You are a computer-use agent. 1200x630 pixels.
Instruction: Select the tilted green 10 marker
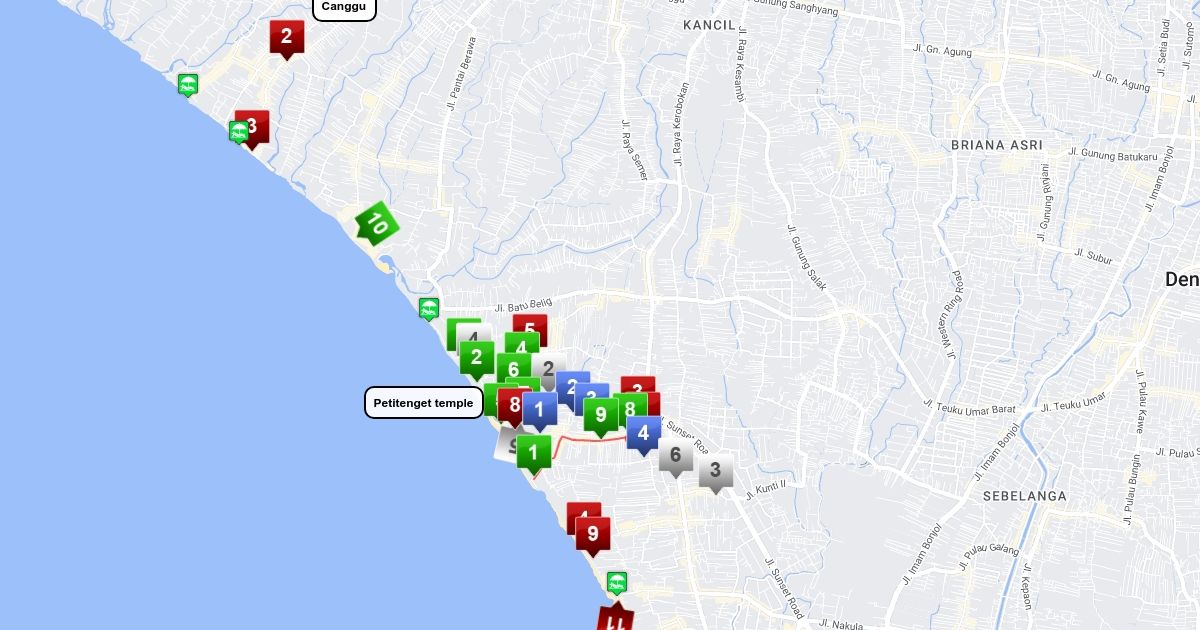377,223
